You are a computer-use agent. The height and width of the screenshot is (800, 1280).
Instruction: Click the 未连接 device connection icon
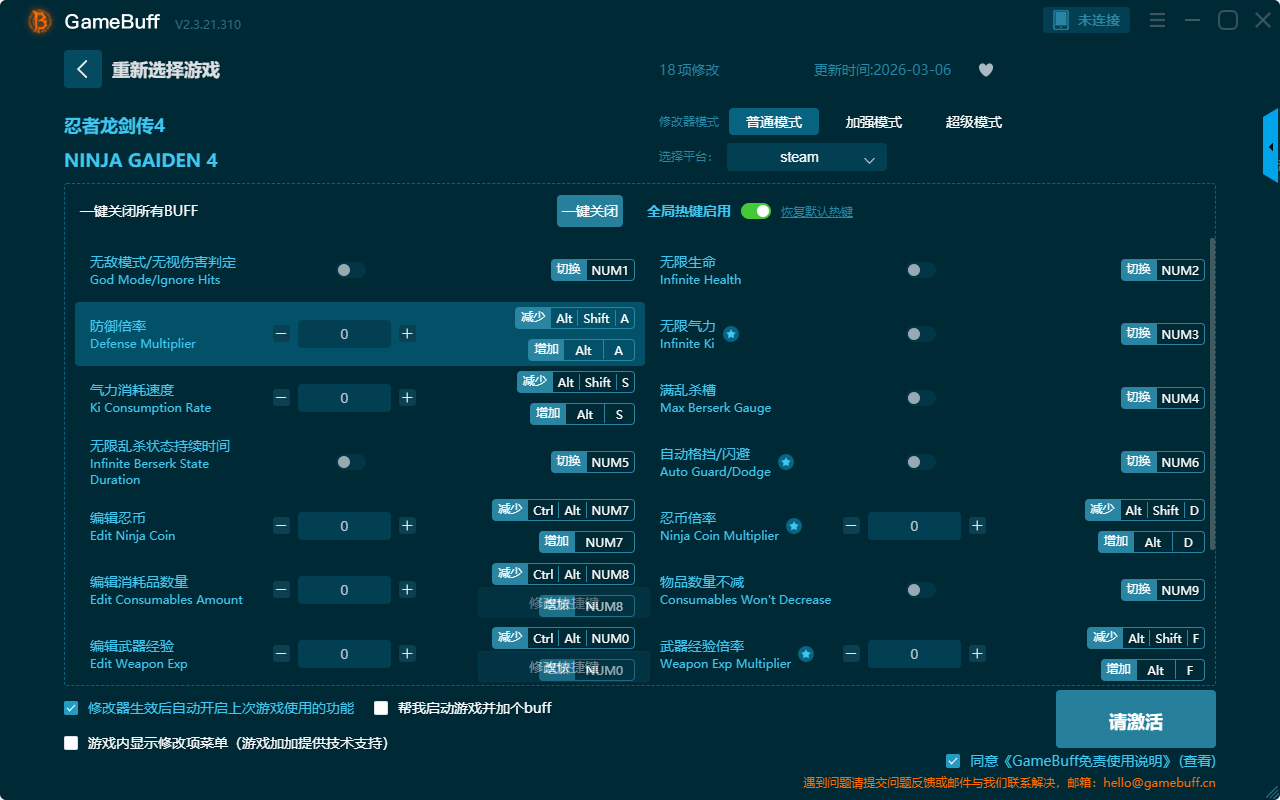pos(1061,20)
